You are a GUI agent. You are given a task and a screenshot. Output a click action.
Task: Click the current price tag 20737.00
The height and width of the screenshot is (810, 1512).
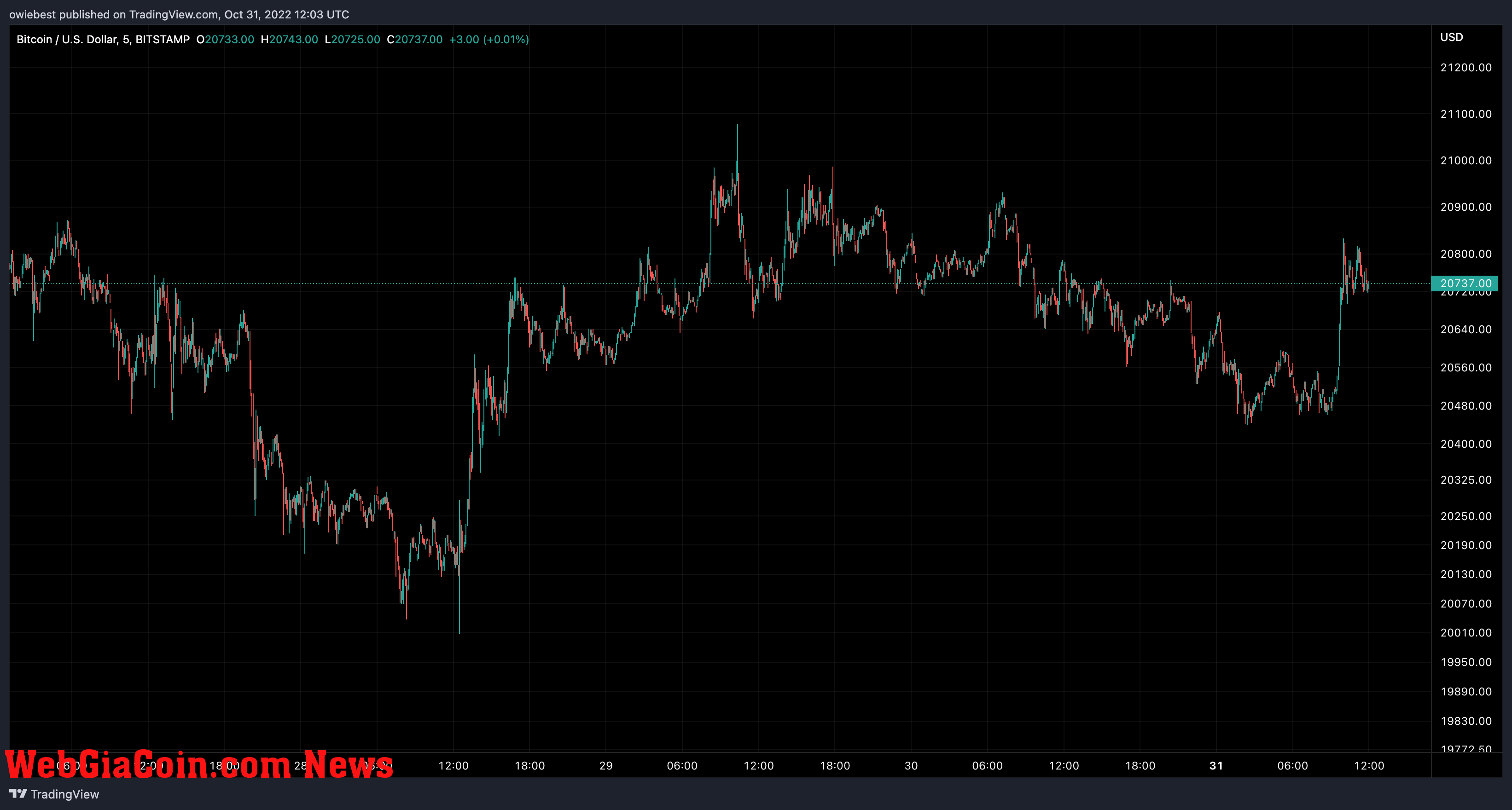click(x=1465, y=283)
